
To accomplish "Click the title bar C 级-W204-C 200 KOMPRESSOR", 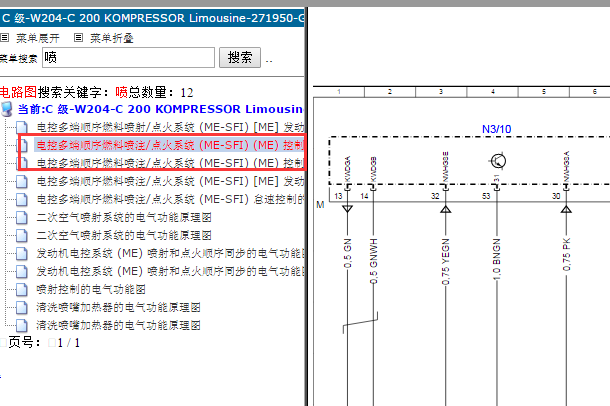I will (x=152, y=18).
